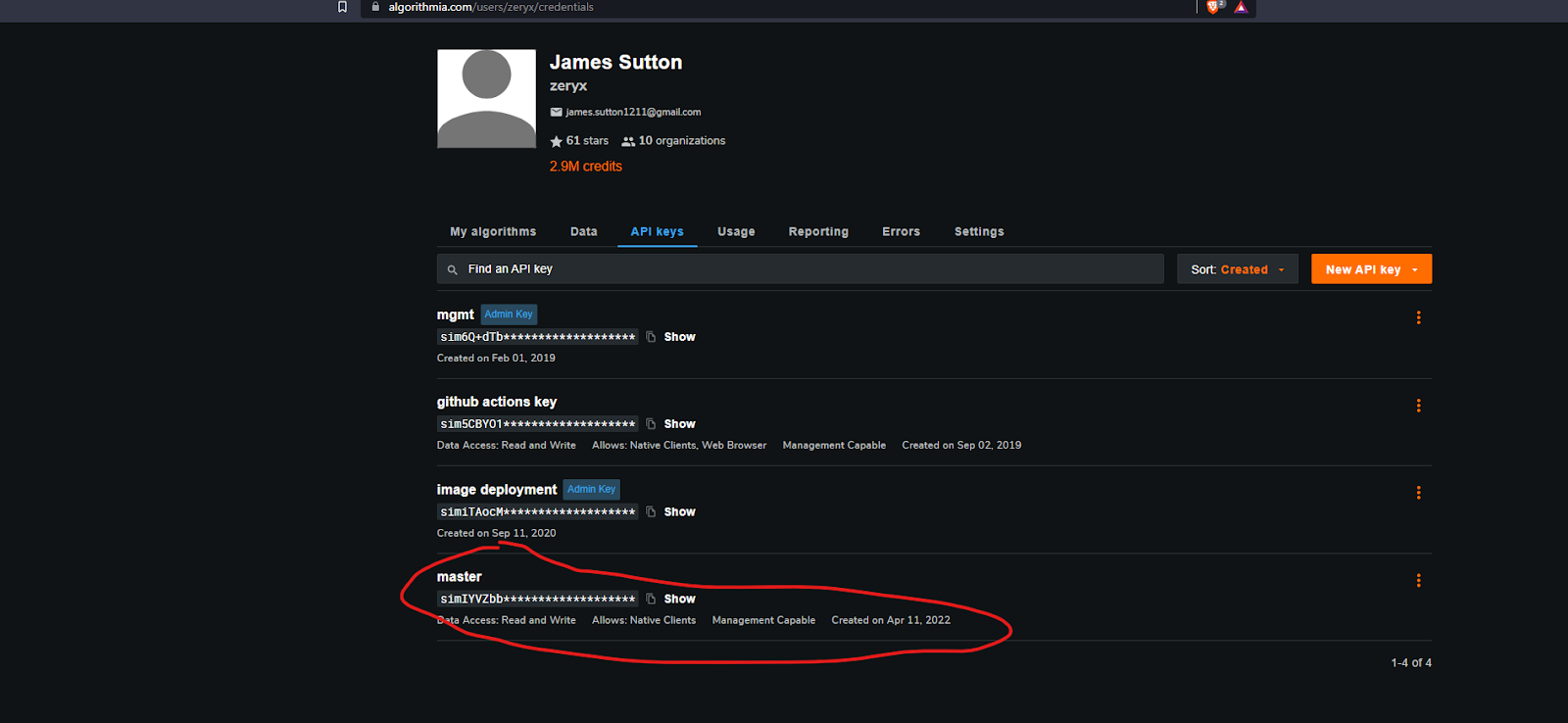Show the image deployment key

point(679,512)
